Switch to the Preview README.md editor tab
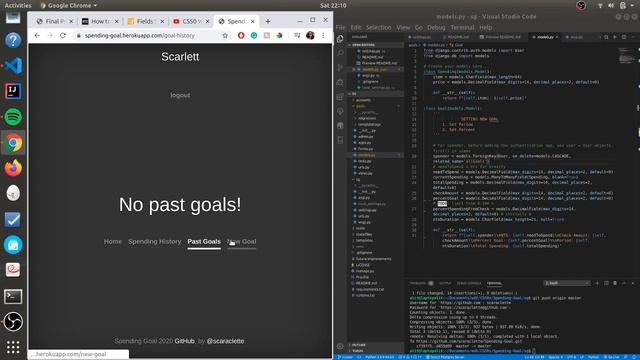This screenshot has height=360, width=640. (x=502, y=37)
